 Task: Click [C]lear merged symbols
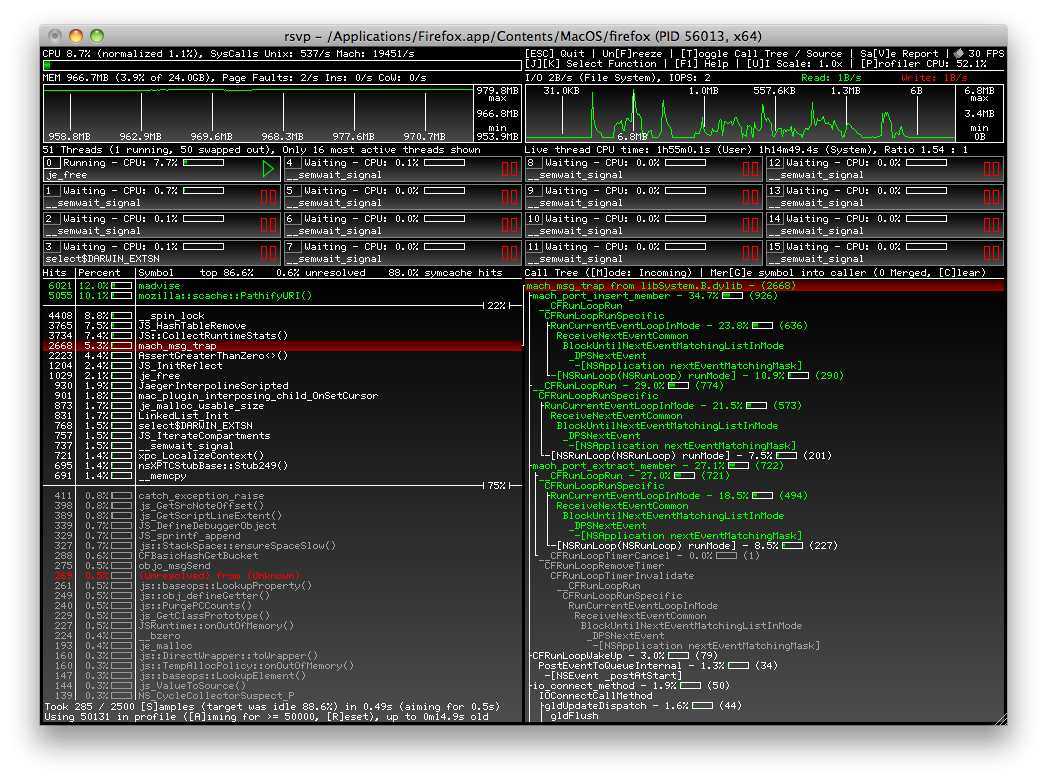point(958,272)
